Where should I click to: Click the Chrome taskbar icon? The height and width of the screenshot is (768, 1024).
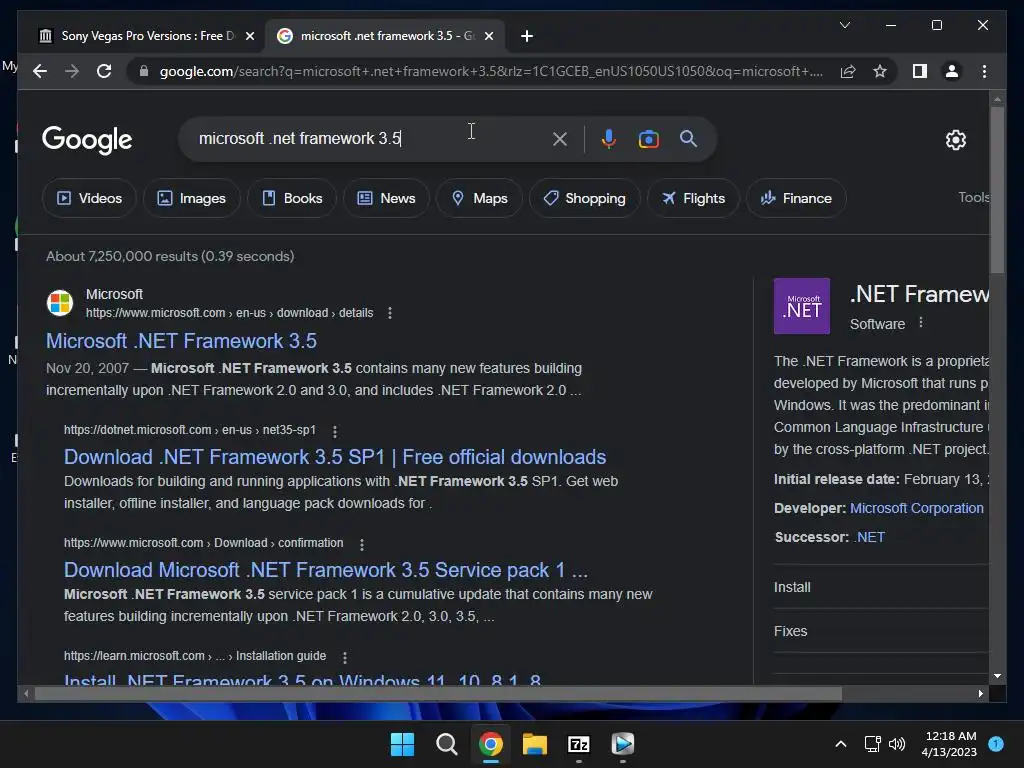490,744
